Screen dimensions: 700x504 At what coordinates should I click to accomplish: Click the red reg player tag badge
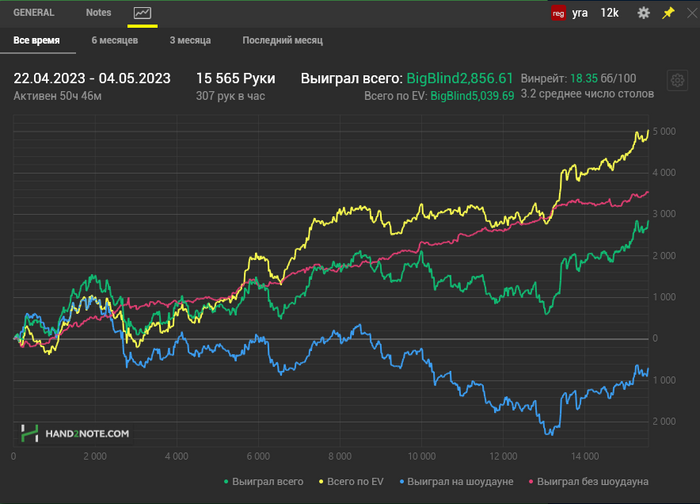click(558, 13)
